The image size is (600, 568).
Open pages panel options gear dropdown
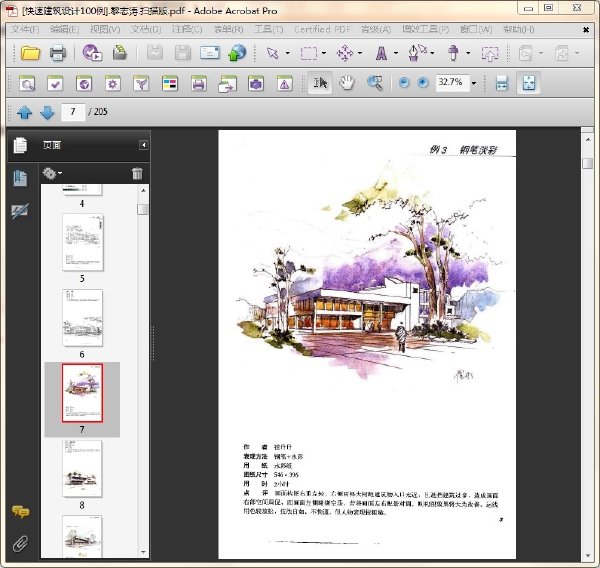pyautogui.click(x=52, y=173)
